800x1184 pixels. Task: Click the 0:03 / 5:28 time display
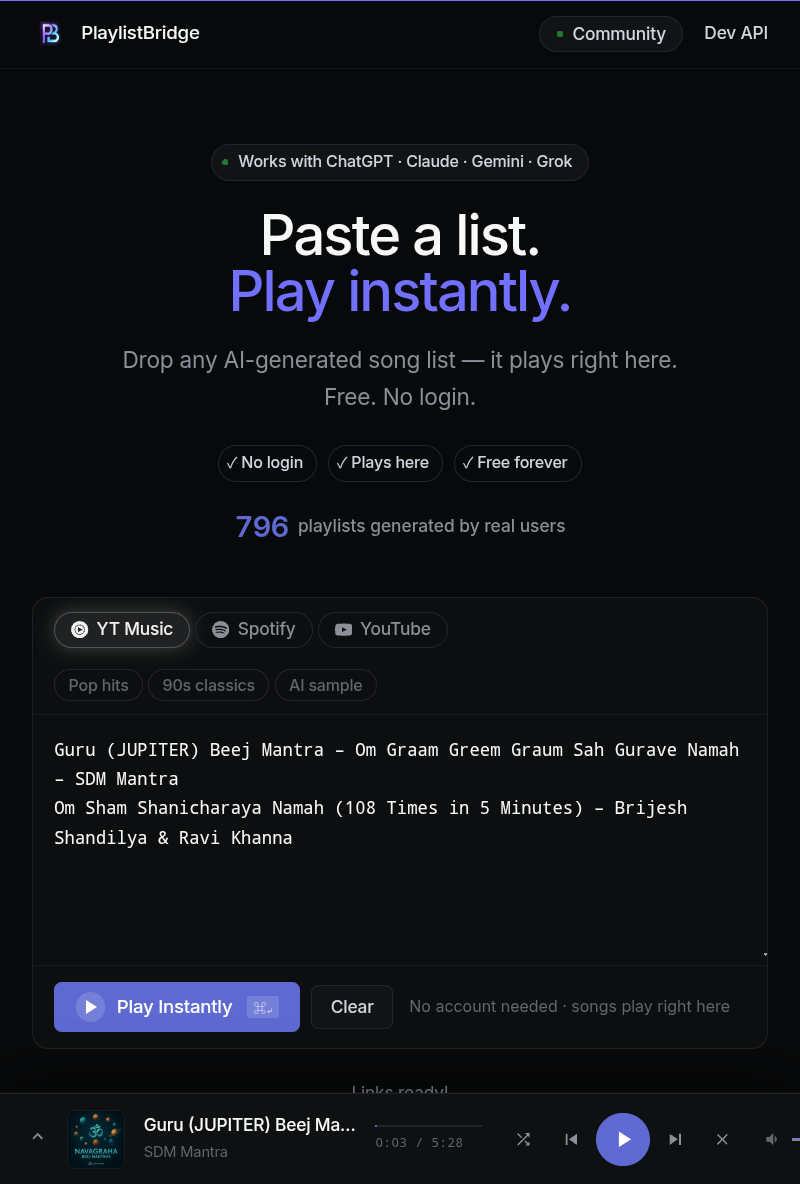tap(419, 1143)
